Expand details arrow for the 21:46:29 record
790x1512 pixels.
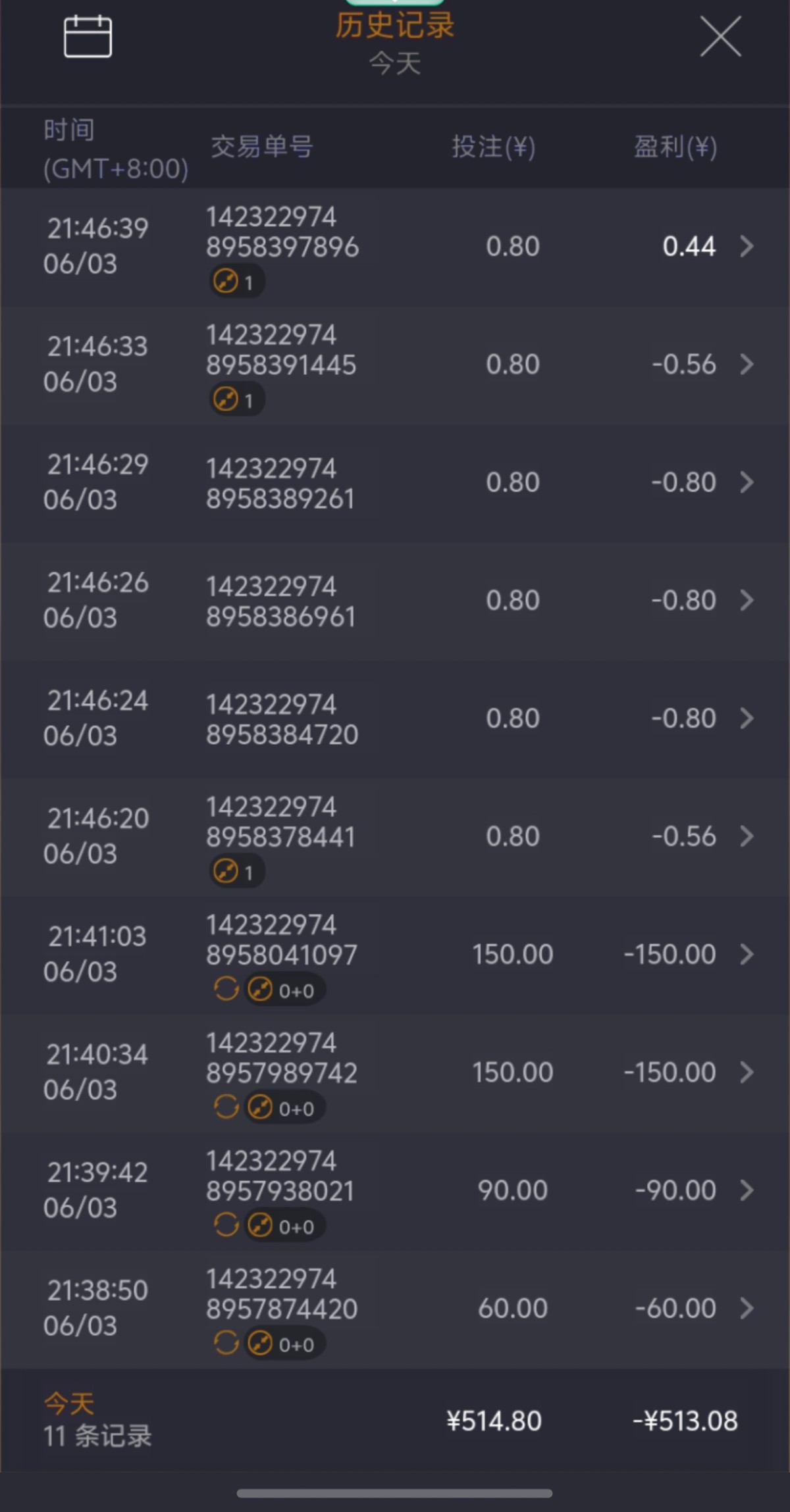747,482
